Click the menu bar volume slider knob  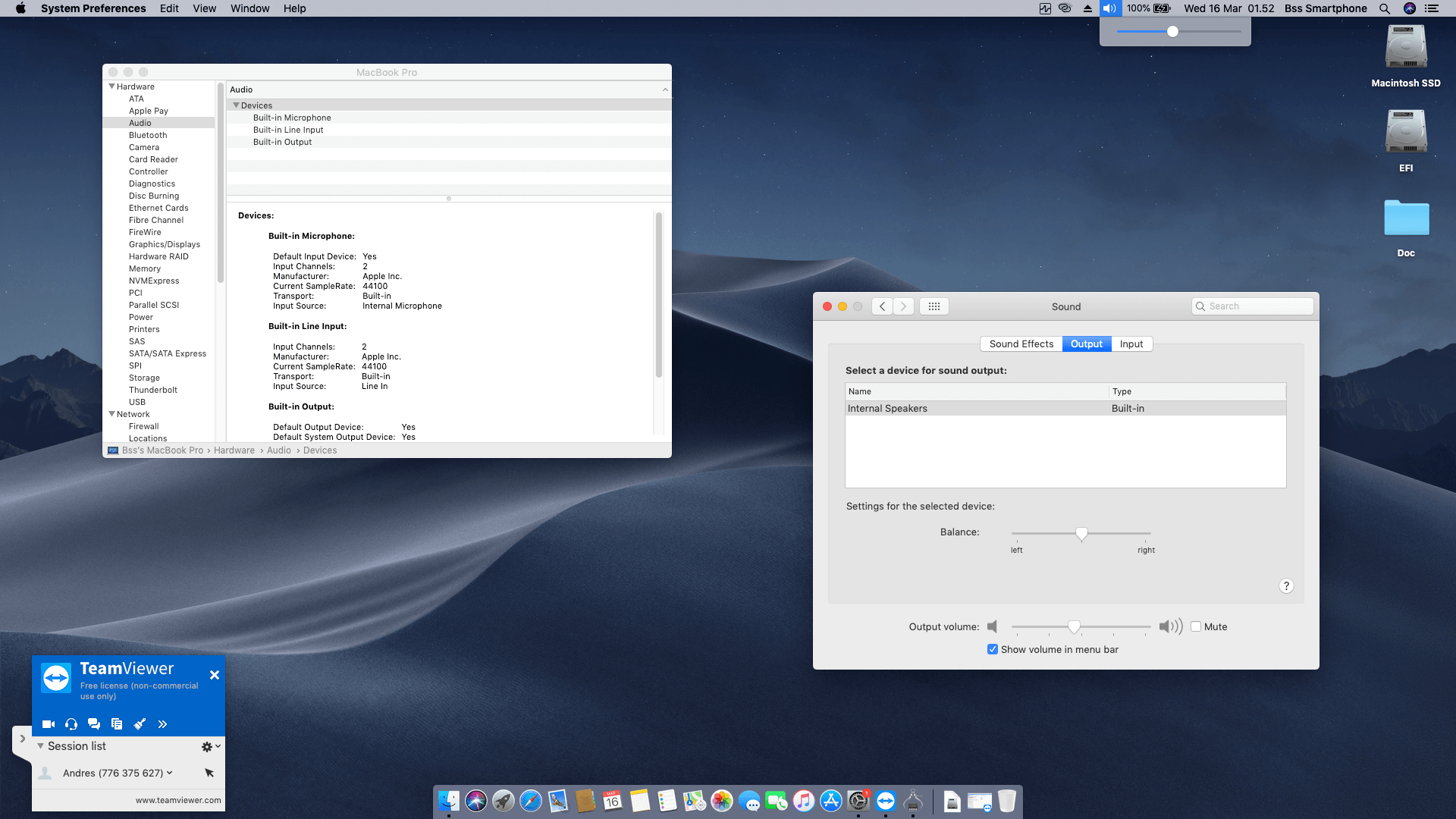pos(1172,32)
